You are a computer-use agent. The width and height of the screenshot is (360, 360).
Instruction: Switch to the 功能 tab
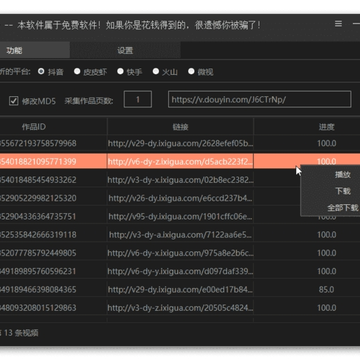[x=34, y=50]
